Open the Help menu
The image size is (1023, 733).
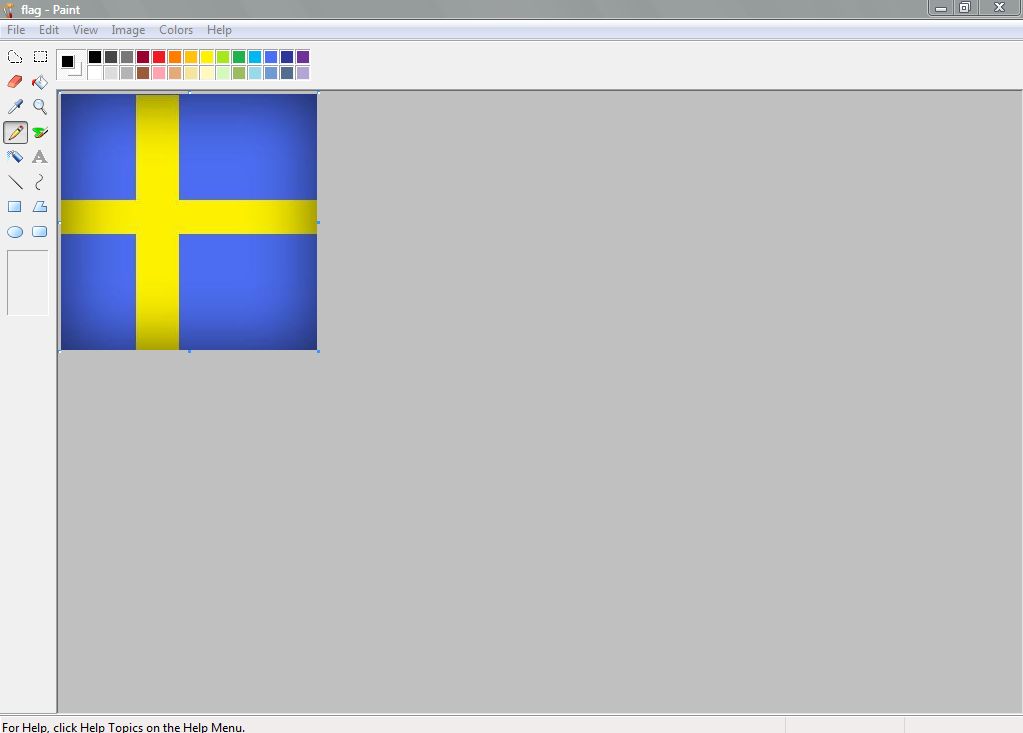click(219, 30)
